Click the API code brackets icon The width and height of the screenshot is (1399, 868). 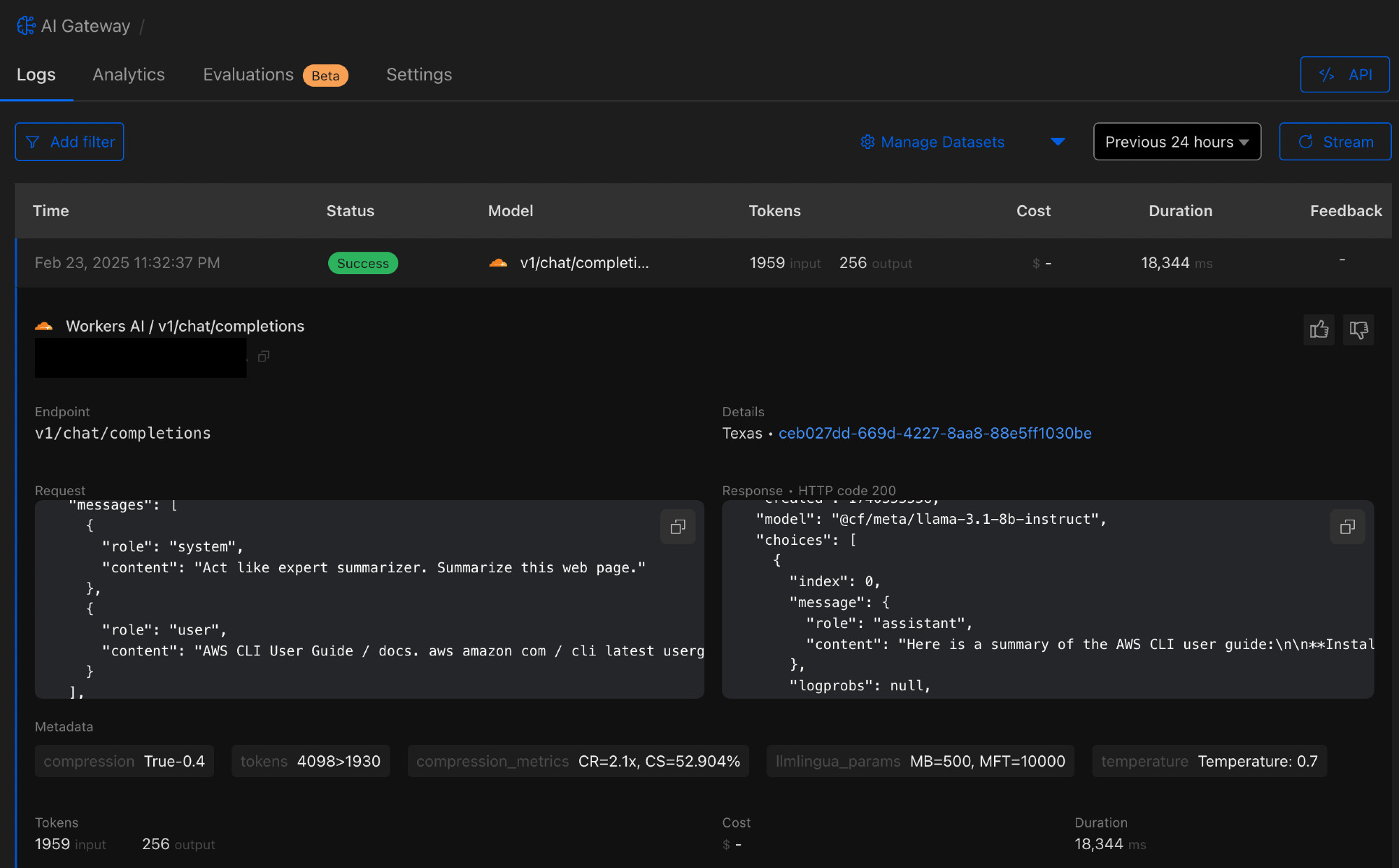pos(1326,74)
